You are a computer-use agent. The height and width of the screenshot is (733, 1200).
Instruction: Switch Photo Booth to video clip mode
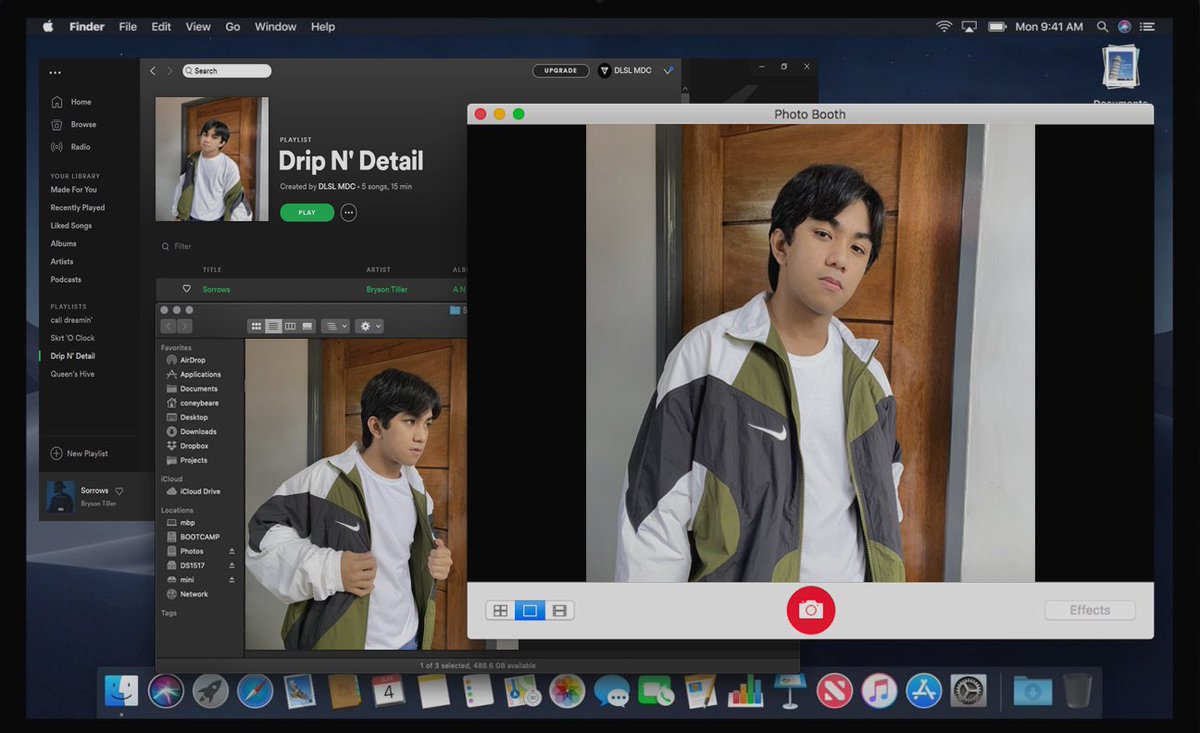click(x=560, y=610)
